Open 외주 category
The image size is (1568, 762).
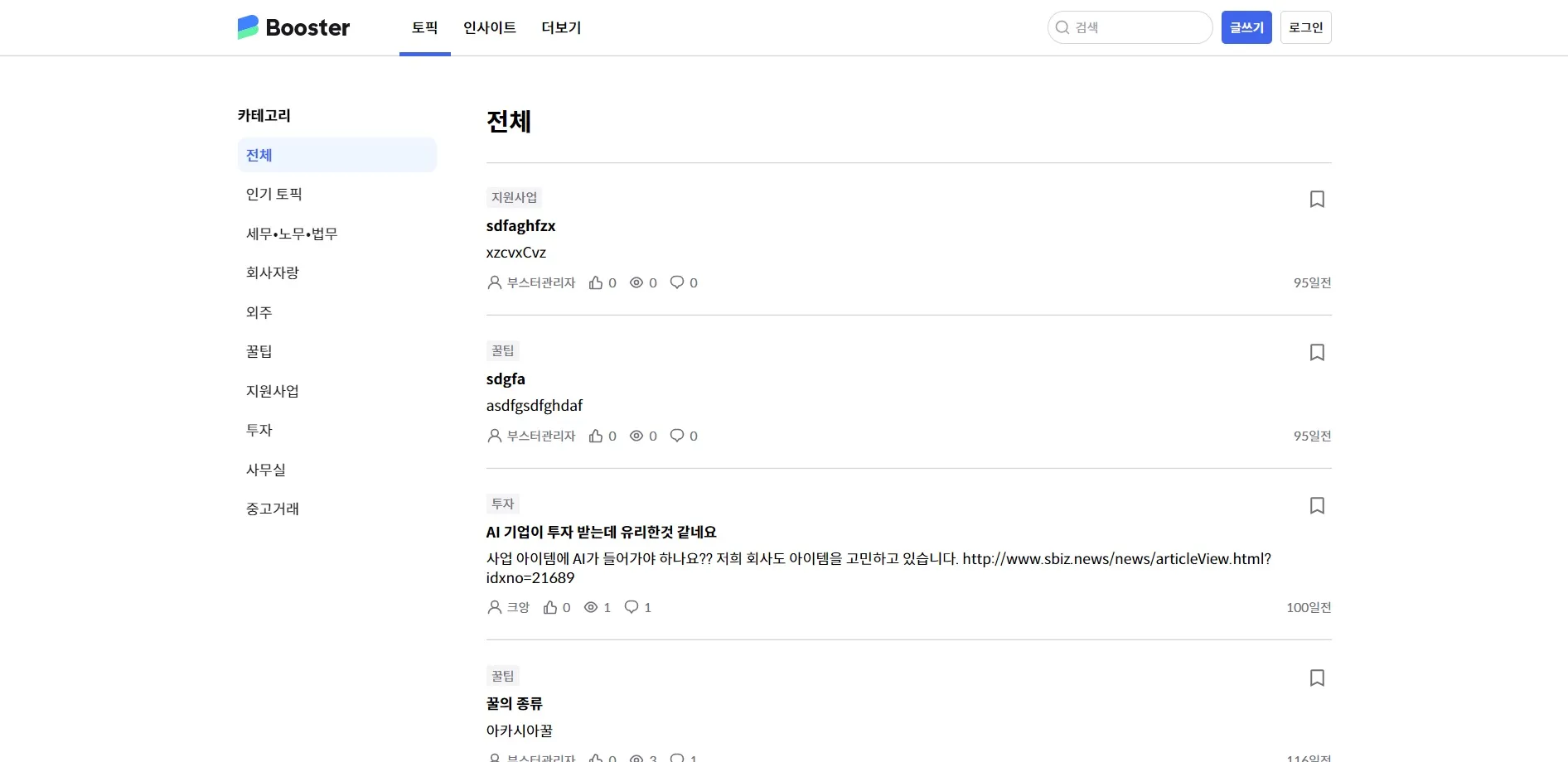337,312
